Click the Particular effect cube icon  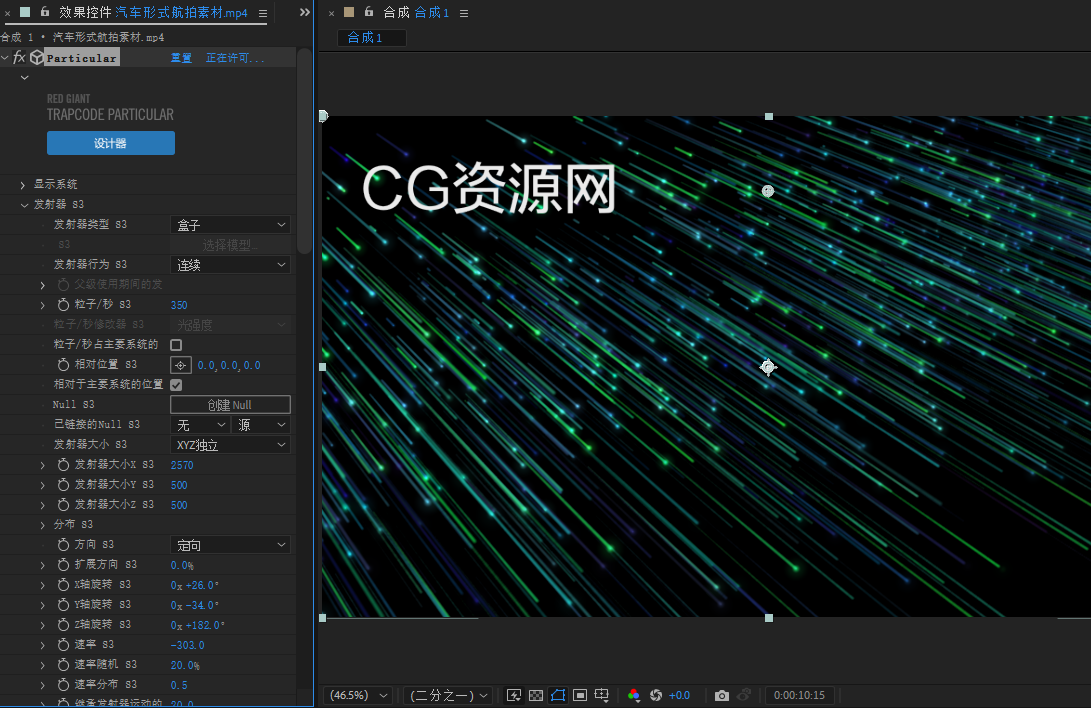[37, 58]
